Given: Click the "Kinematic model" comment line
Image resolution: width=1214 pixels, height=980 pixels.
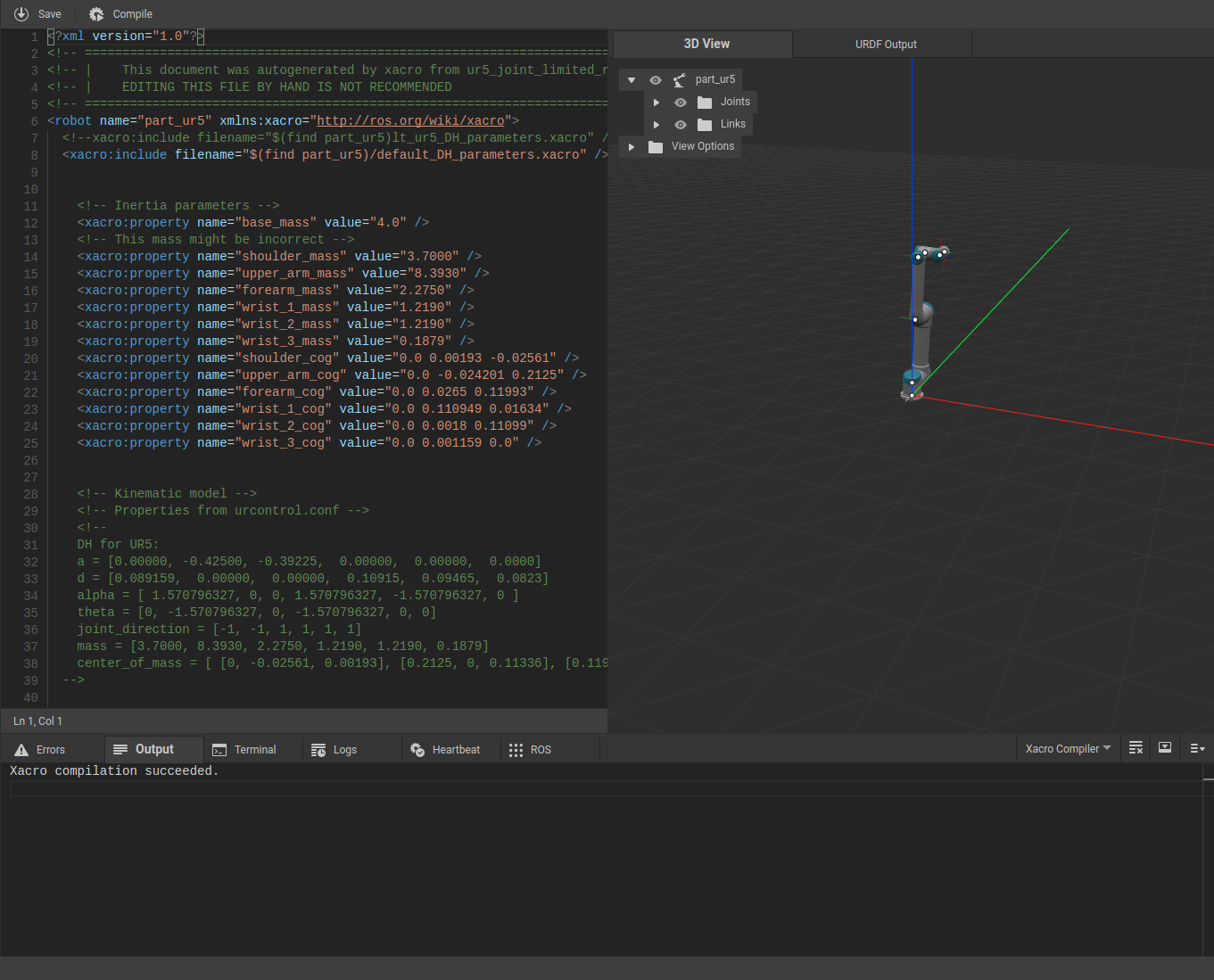Looking at the screenshot, I should pyautogui.click(x=167, y=493).
